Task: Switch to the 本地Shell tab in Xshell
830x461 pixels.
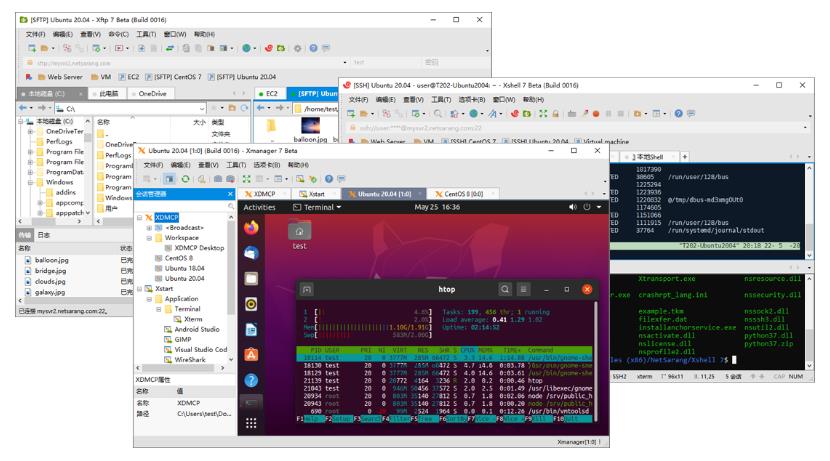Action: coord(647,157)
